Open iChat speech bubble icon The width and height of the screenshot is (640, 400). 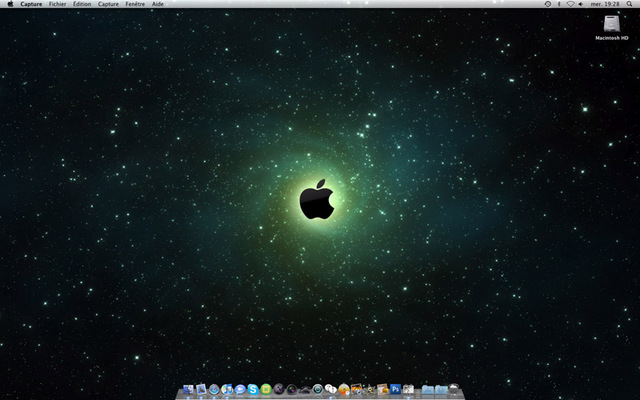pyautogui.click(x=240, y=389)
